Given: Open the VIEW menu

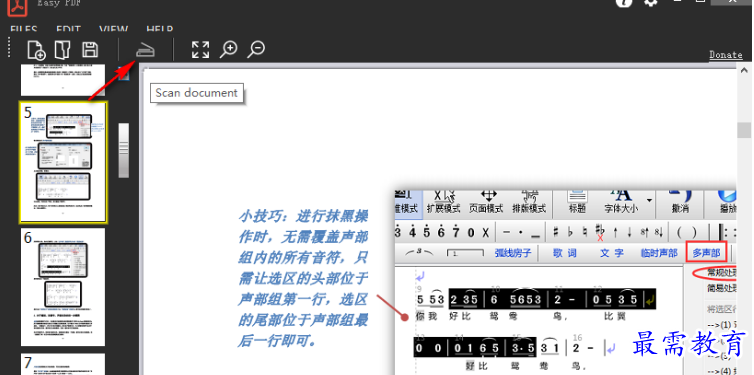Looking at the screenshot, I should [x=113, y=29].
